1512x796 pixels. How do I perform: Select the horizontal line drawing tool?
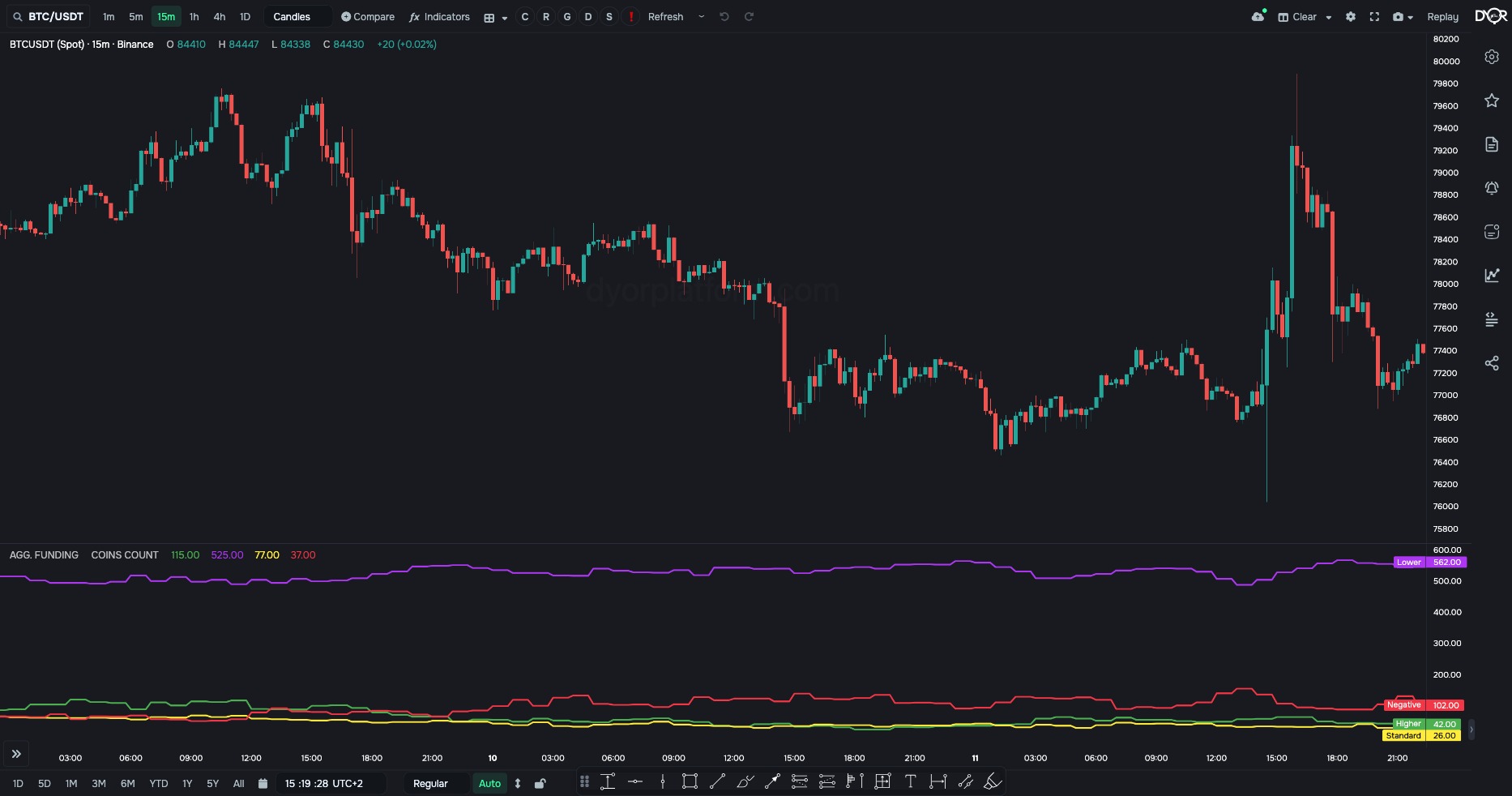(x=635, y=781)
